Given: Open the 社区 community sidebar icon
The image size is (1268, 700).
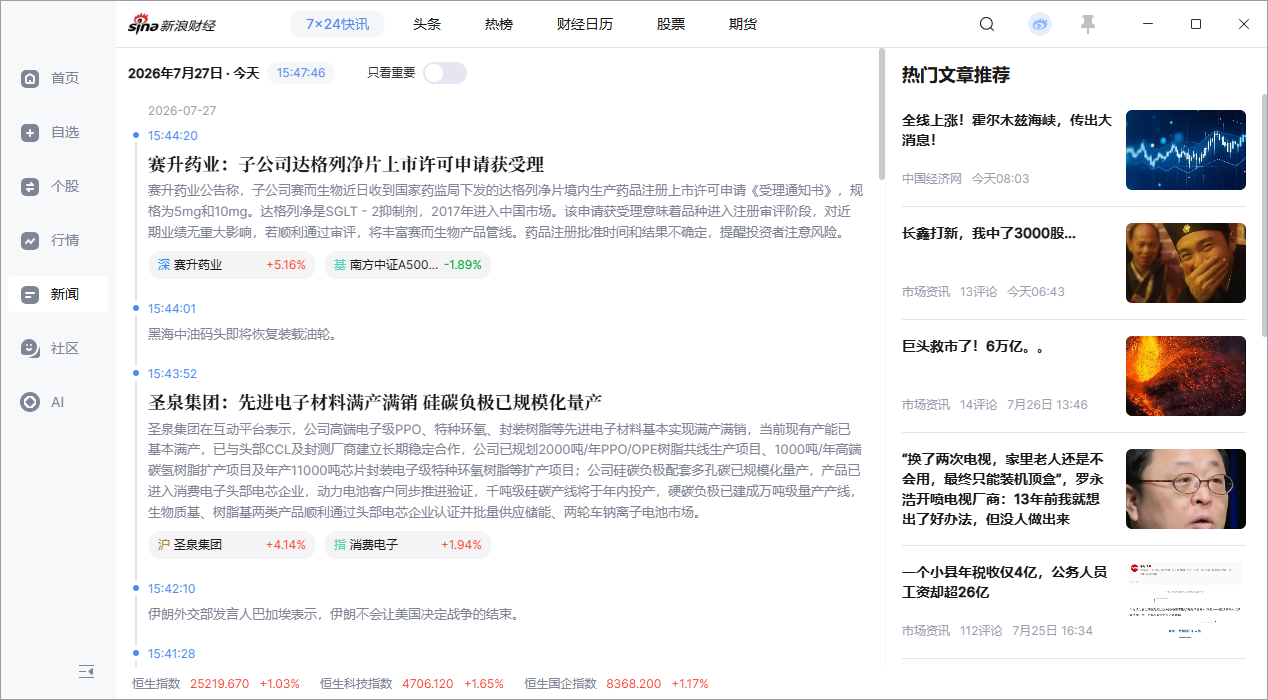Looking at the screenshot, I should (30, 348).
